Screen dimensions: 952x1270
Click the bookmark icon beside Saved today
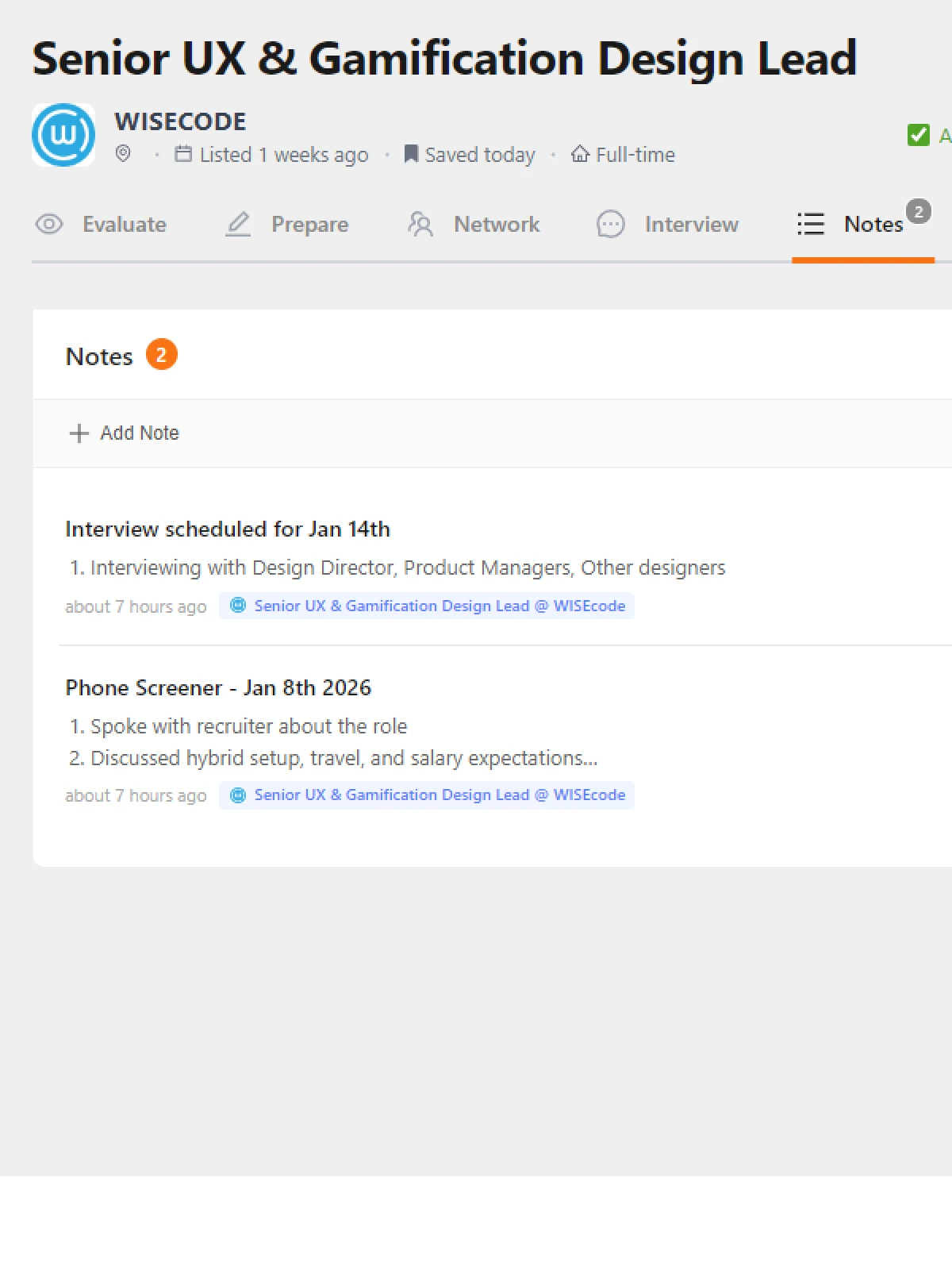[411, 153]
